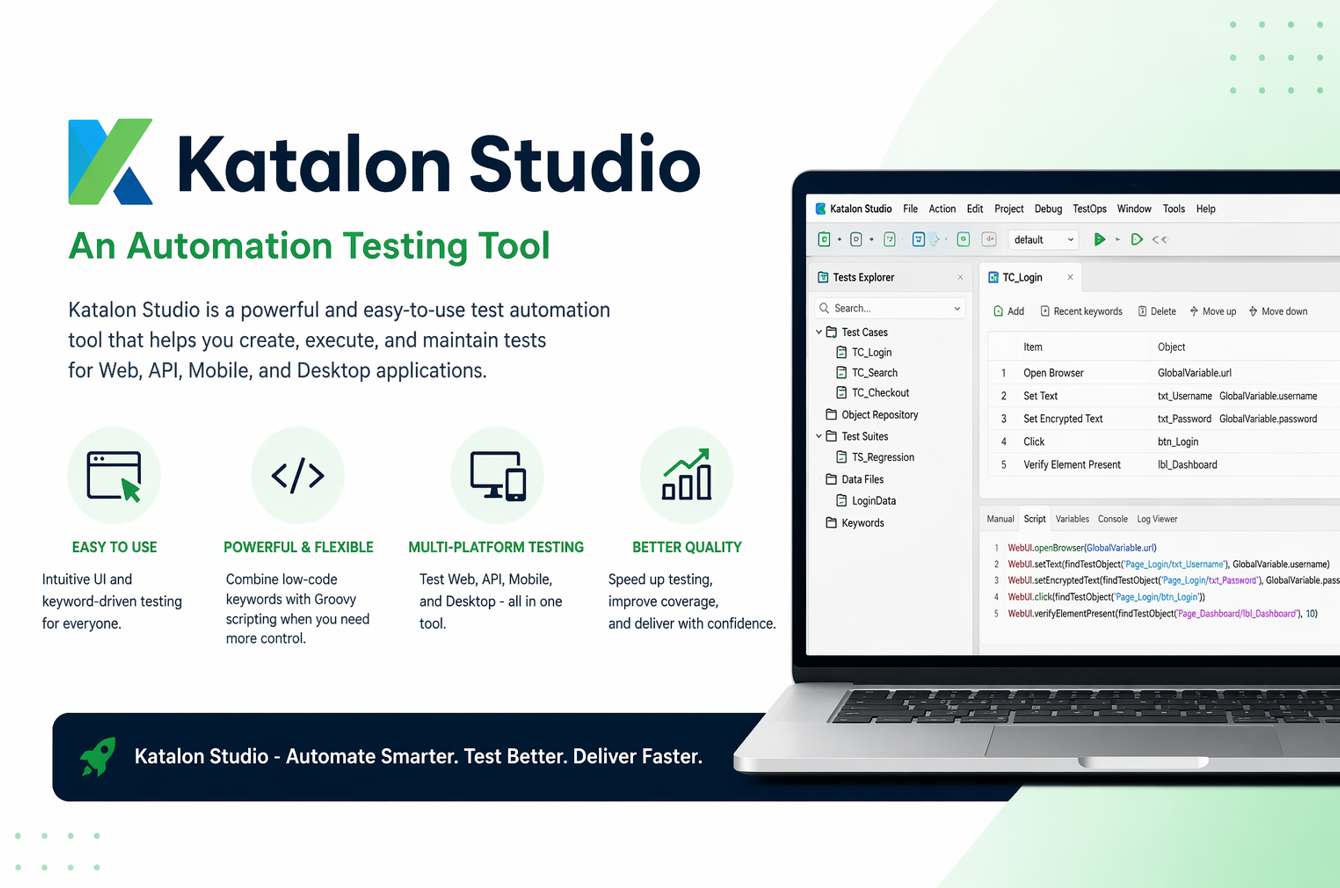The height and width of the screenshot is (888, 1340).
Task: Click the green clipboard toolbar icon lettered C
Action: (x=825, y=240)
